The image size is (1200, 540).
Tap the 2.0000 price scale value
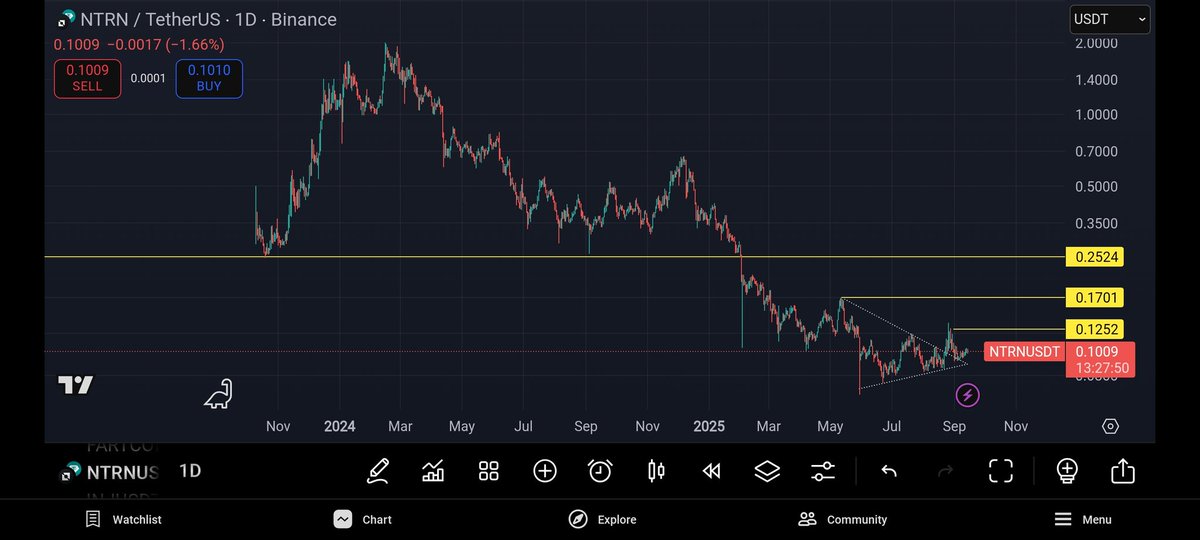tap(1096, 43)
